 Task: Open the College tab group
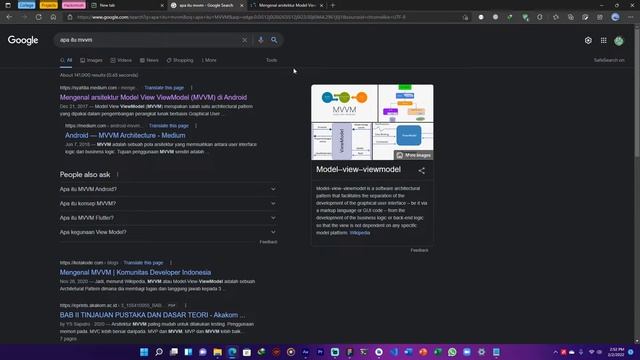[x=27, y=5]
